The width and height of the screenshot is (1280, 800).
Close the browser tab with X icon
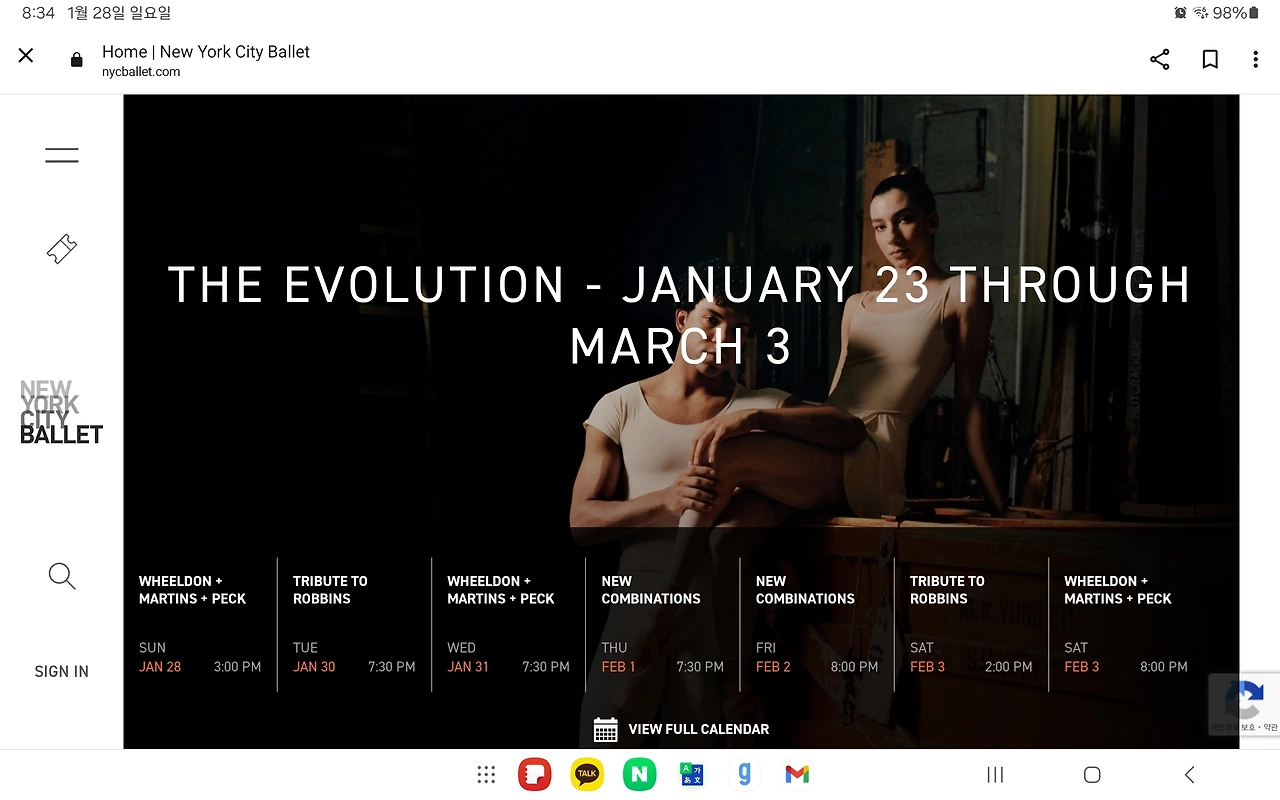[26, 56]
